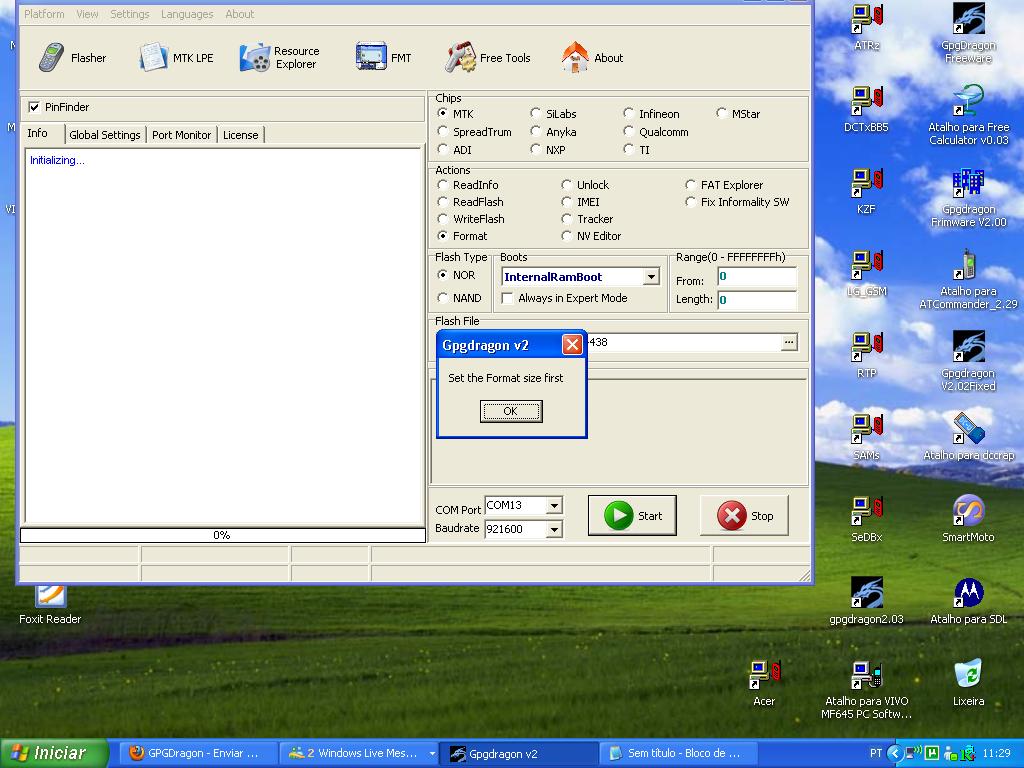Confirm the dialog with OK
1024x768 pixels.
tap(511, 411)
